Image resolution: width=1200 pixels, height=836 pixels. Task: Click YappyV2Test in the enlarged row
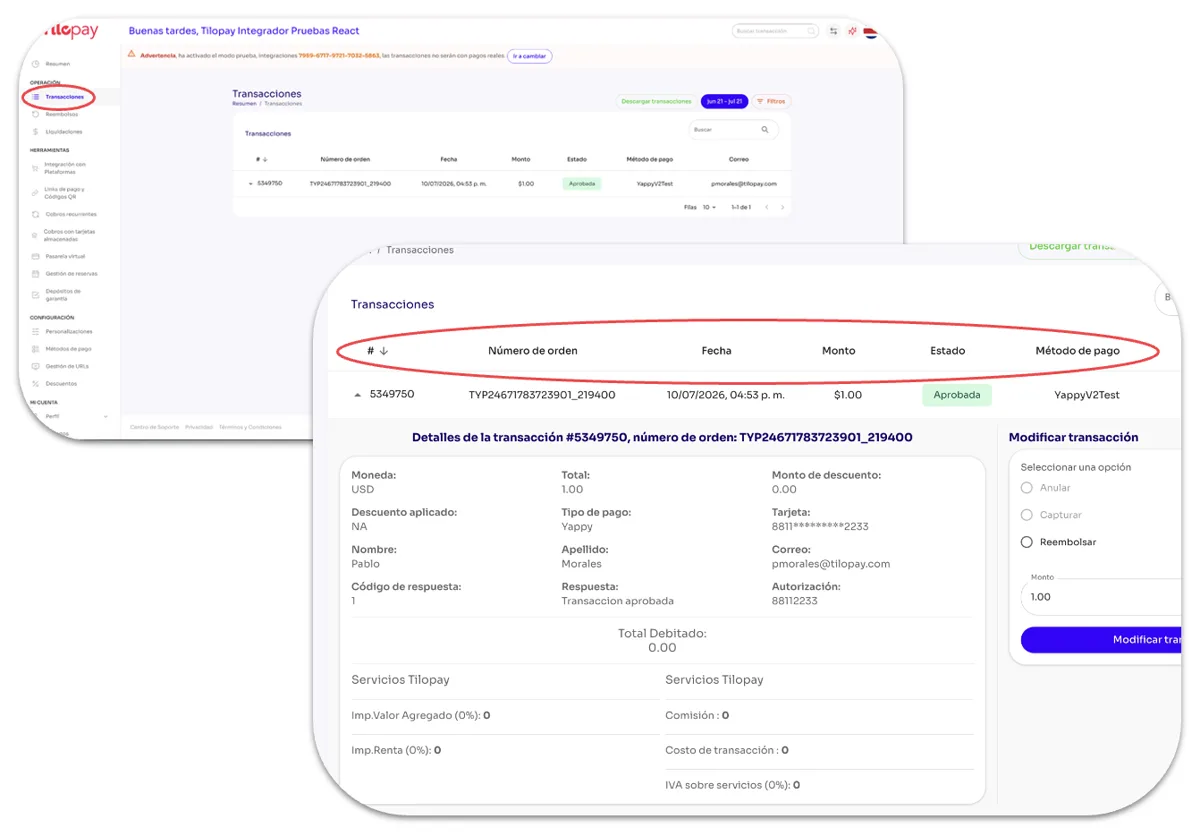[1087, 395]
